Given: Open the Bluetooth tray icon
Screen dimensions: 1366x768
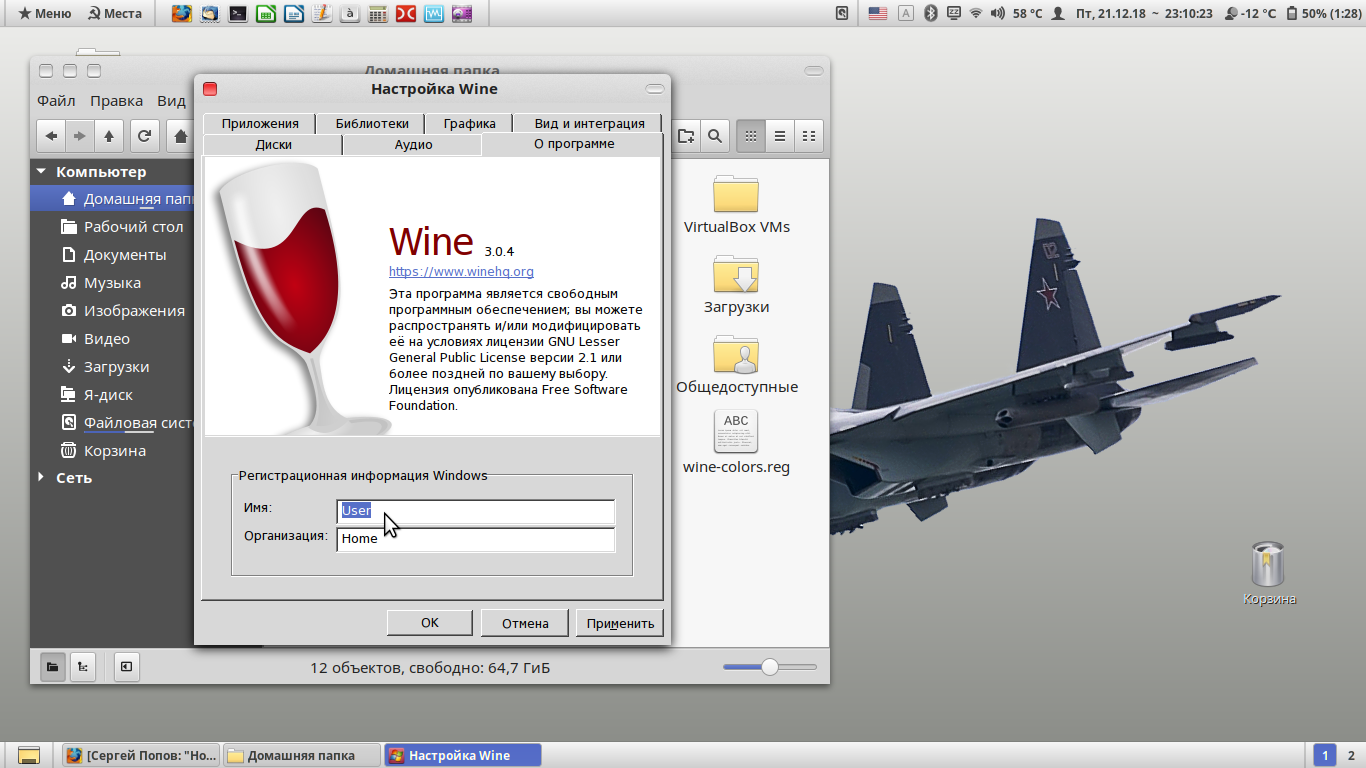Looking at the screenshot, I should [930, 14].
